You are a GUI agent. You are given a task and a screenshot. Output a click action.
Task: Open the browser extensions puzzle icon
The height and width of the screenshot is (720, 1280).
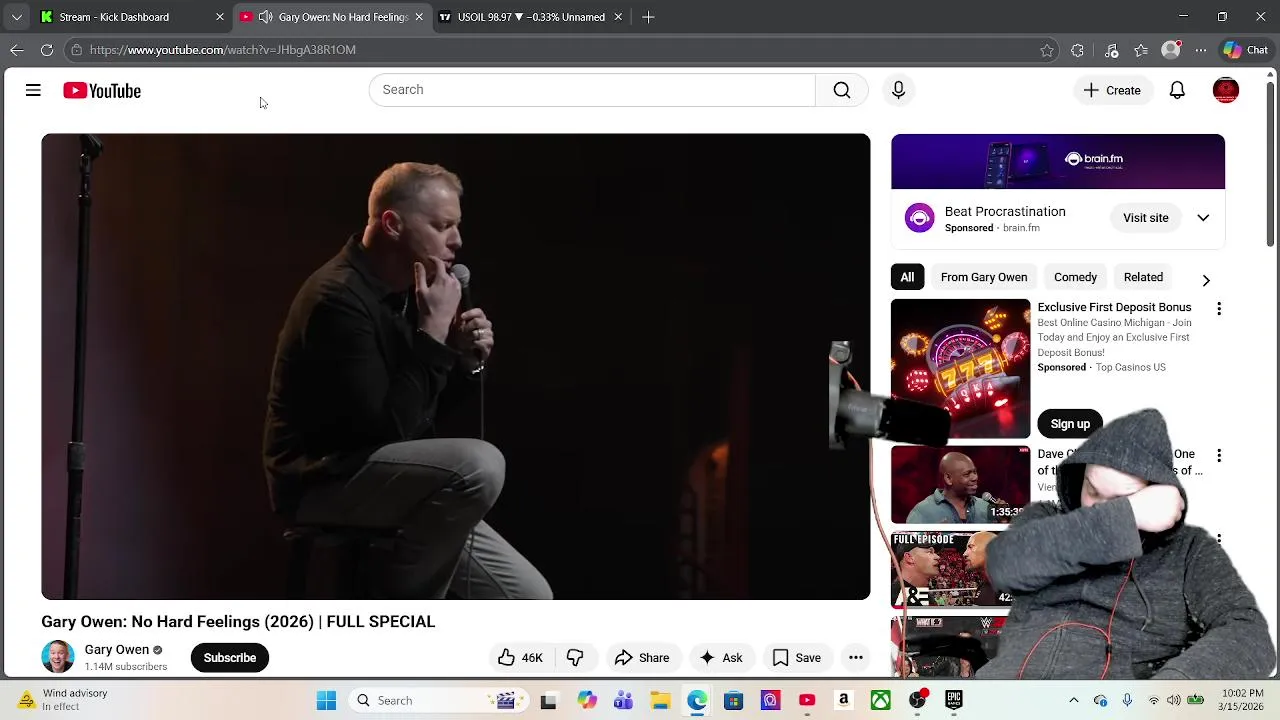(1077, 50)
